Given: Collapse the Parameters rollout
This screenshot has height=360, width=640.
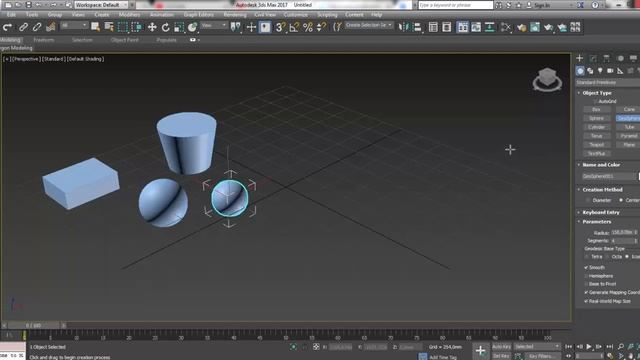Looking at the screenshot, I should click(x=596, y=222).
